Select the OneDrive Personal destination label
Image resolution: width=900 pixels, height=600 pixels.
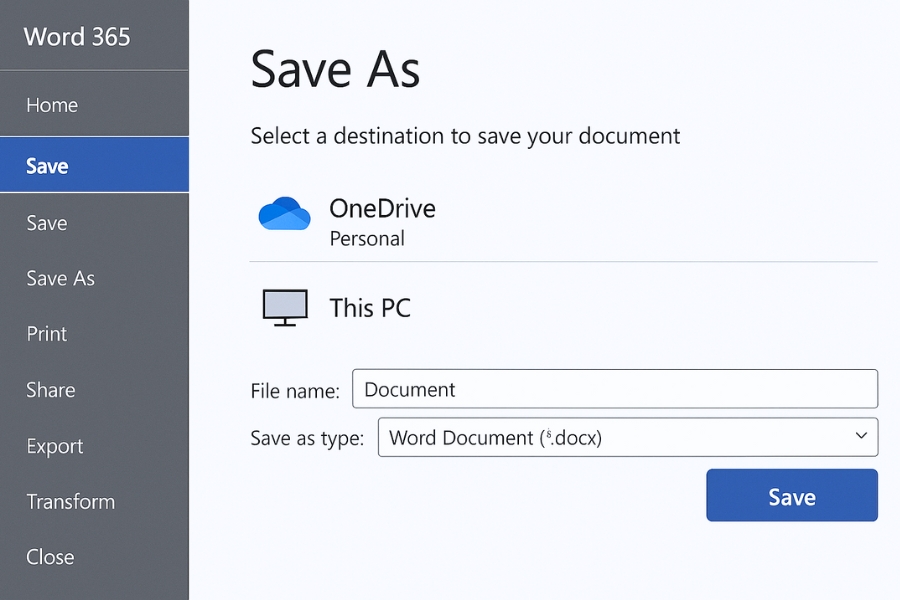(382, 222)
